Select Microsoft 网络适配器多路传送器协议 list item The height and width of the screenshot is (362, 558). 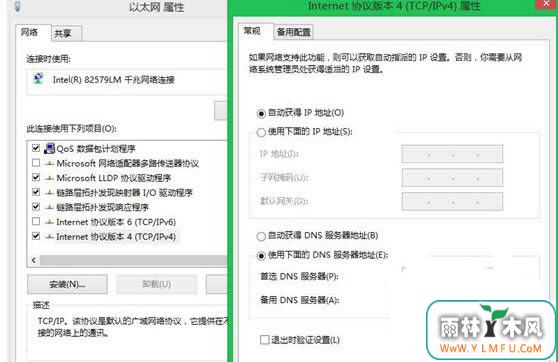(x=127, y=163)
